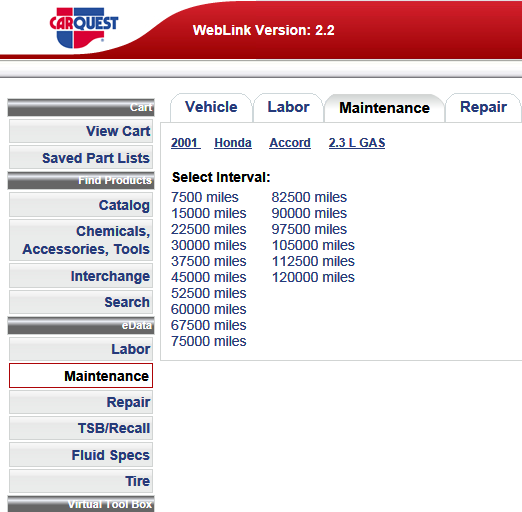Open Fluid Specs in sidebar
The width and height of the screenshot is (522, 512).
tap(81, 455)
